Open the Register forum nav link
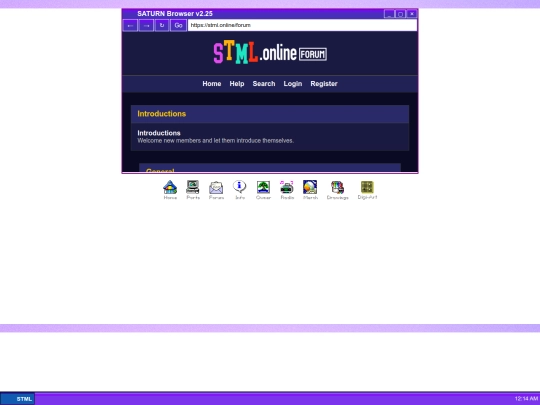 tap(324, 84)
